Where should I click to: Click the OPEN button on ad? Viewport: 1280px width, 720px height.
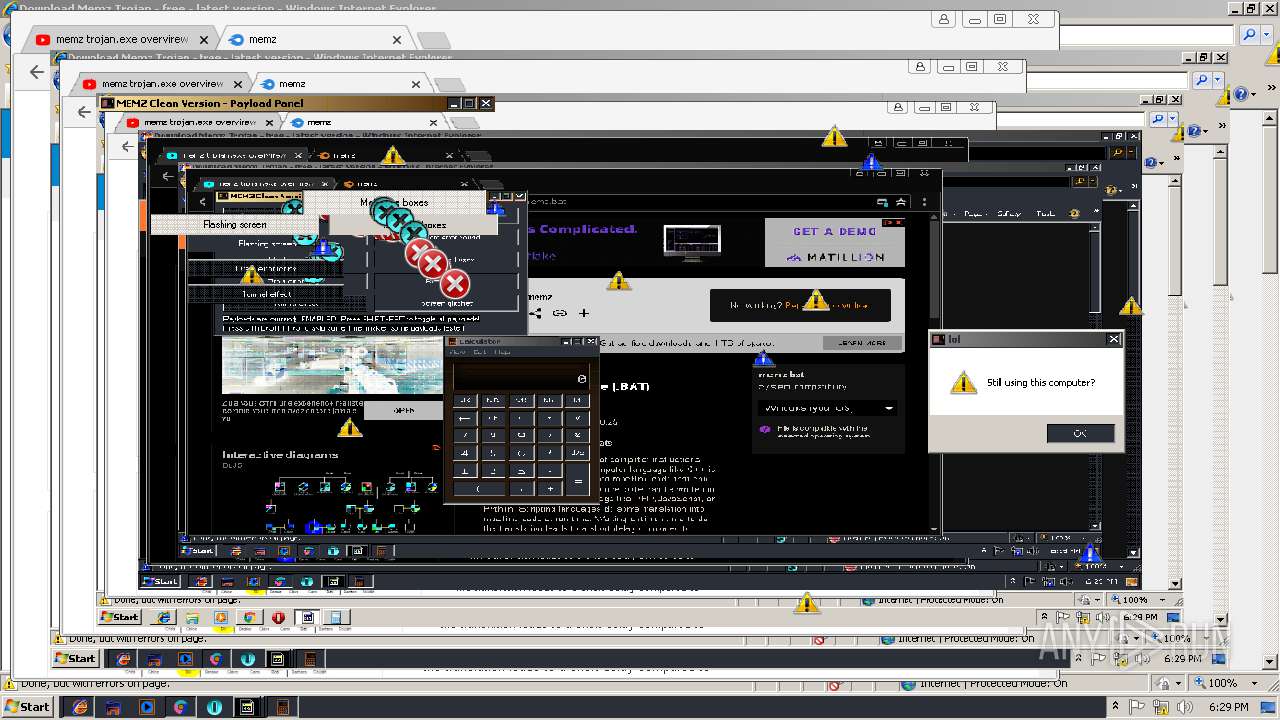coord(403,410)
